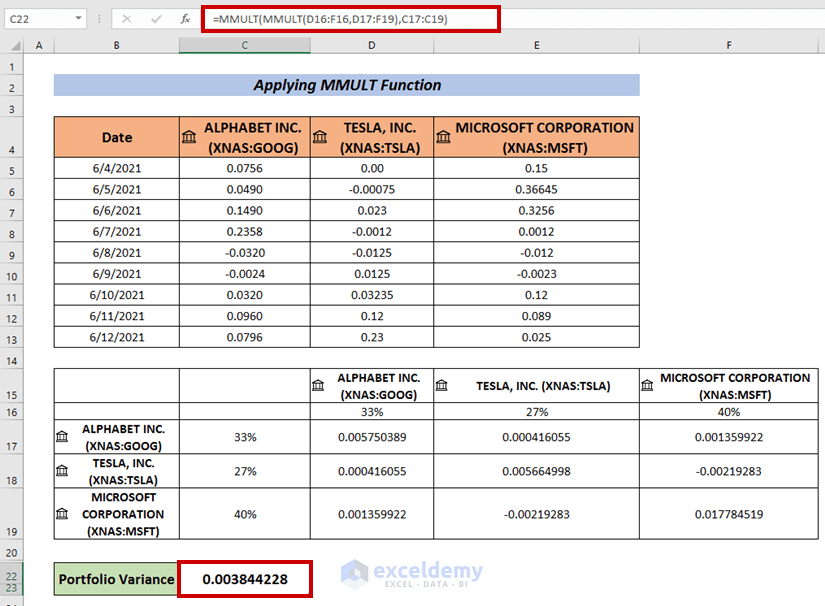
Task: Click weight cell 33% in column C
Action: point(245,437)
